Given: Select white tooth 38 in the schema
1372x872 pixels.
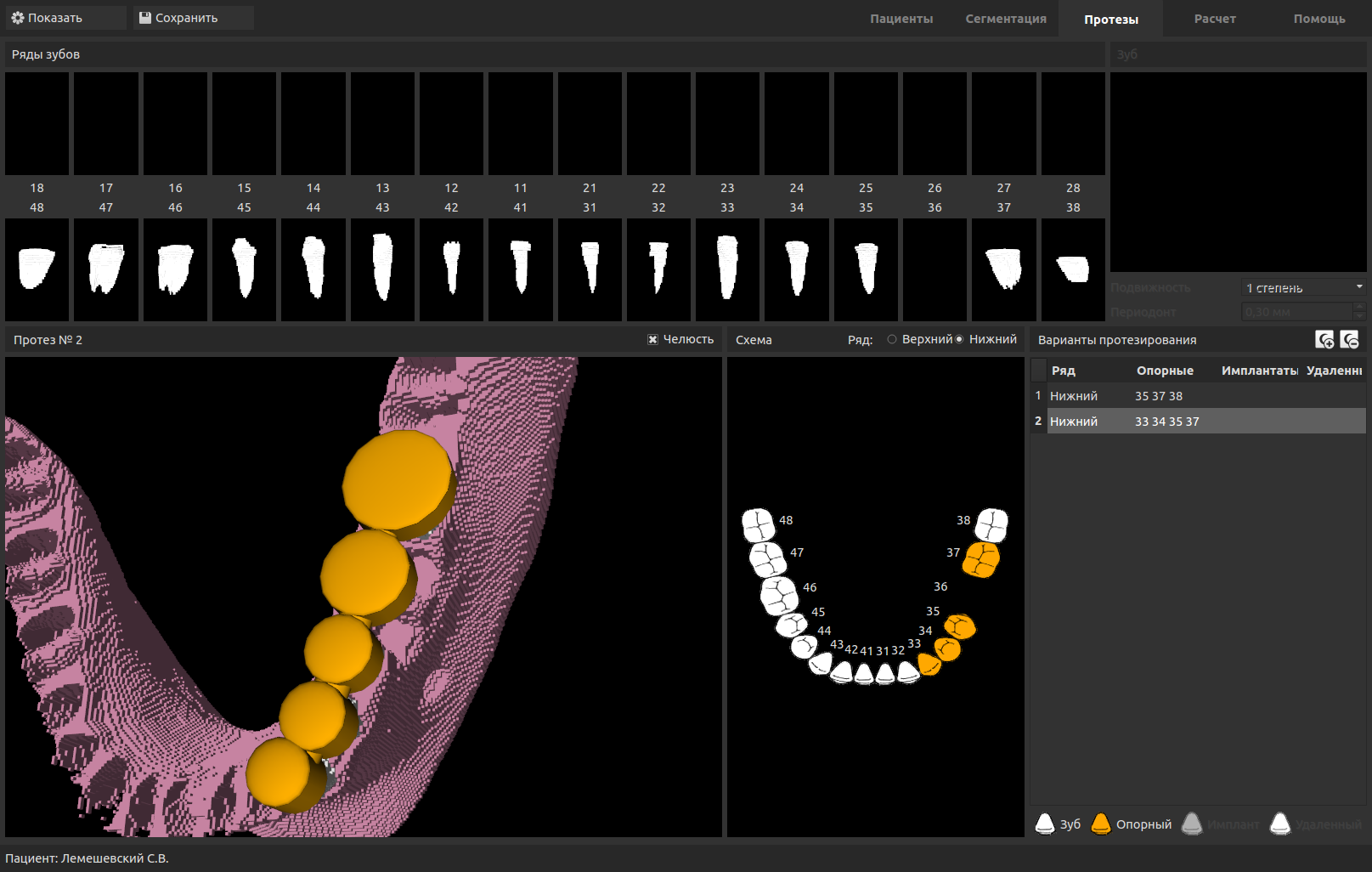Looking at the screenshot, I should pos(991,524).
